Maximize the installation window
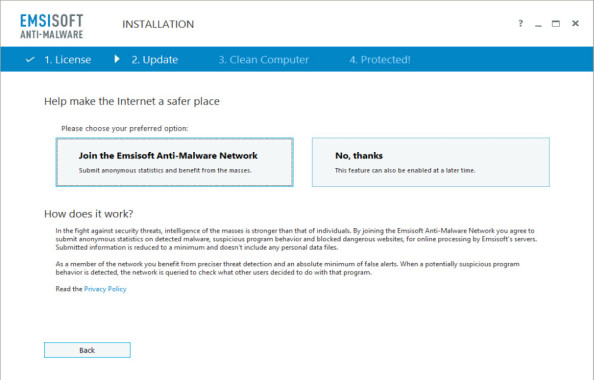 click(556, 23)
